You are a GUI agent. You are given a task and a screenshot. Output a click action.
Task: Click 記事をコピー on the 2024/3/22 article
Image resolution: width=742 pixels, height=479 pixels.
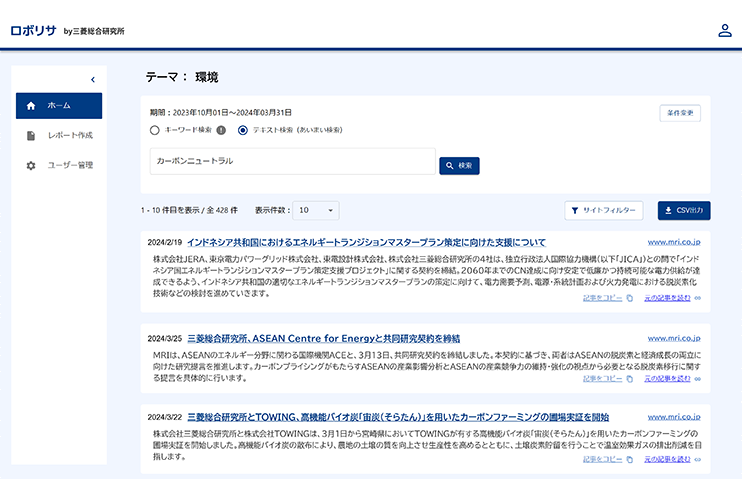coord(602,459)
